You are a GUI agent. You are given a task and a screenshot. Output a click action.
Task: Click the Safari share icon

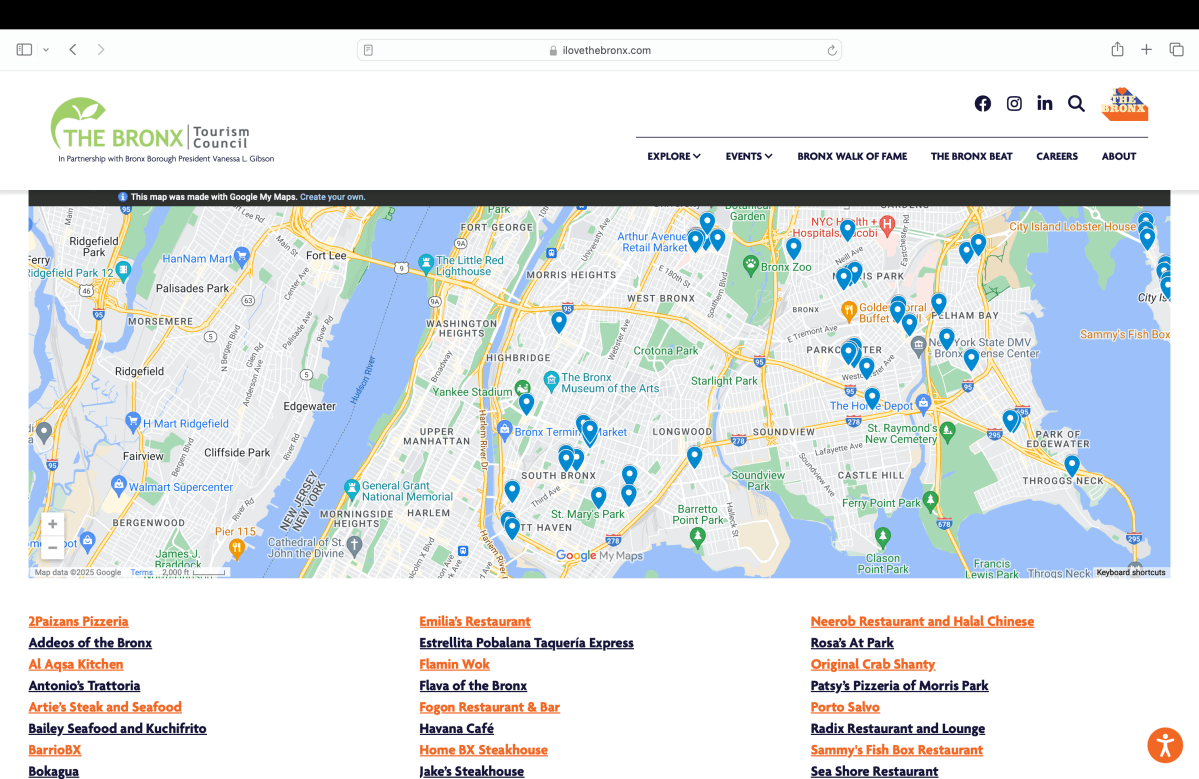click(1117, 49)
